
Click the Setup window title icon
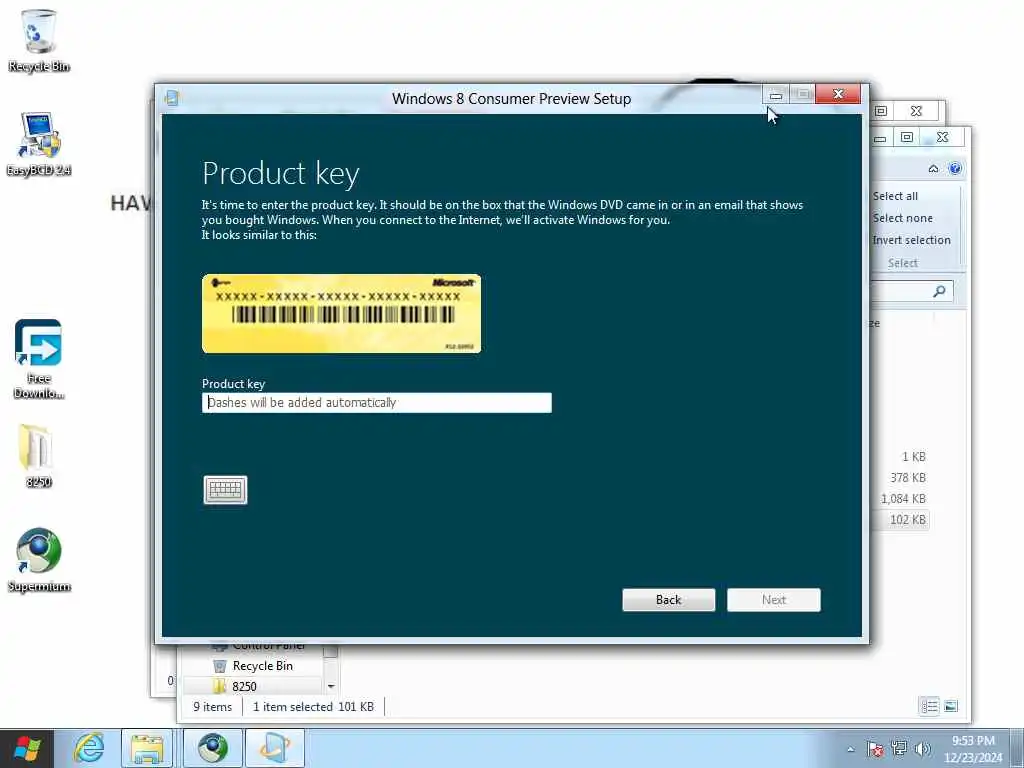(172, 98)
